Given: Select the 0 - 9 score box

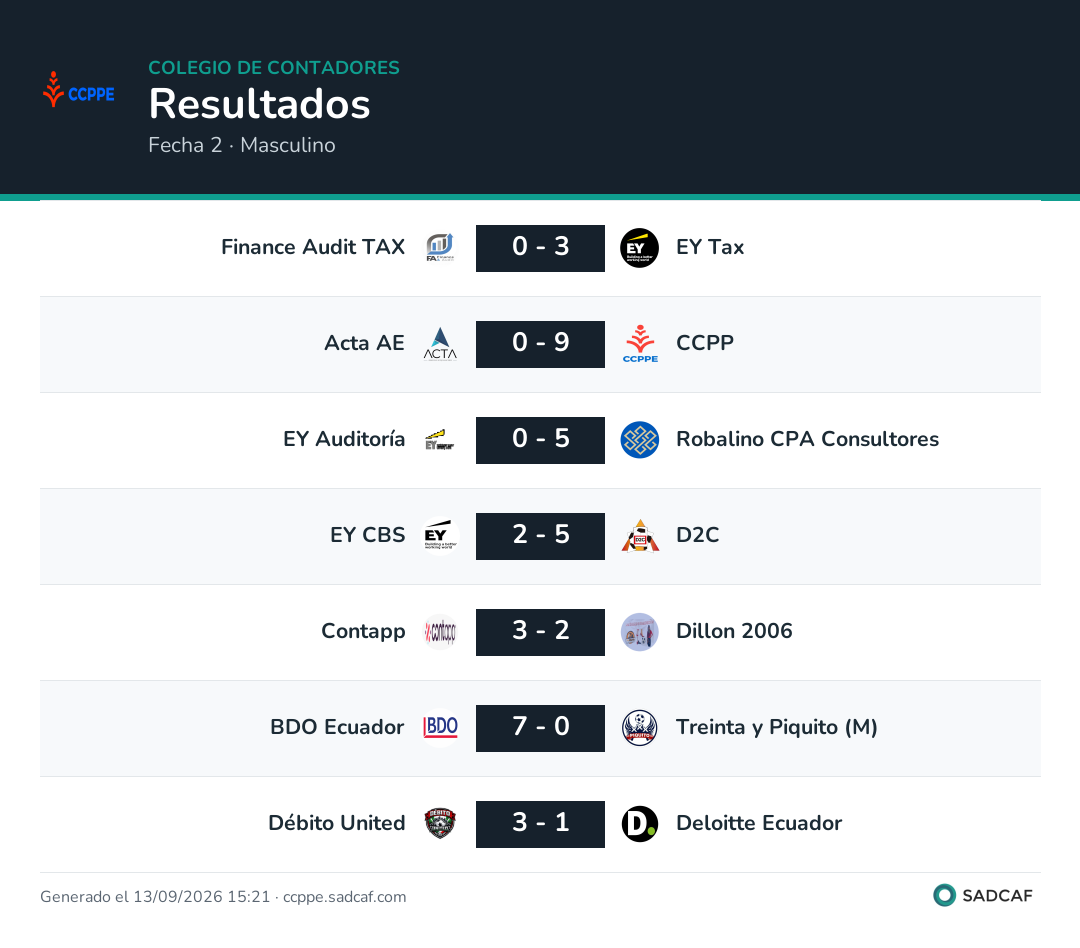Looking at the screenshot, I should click(540, 344).
